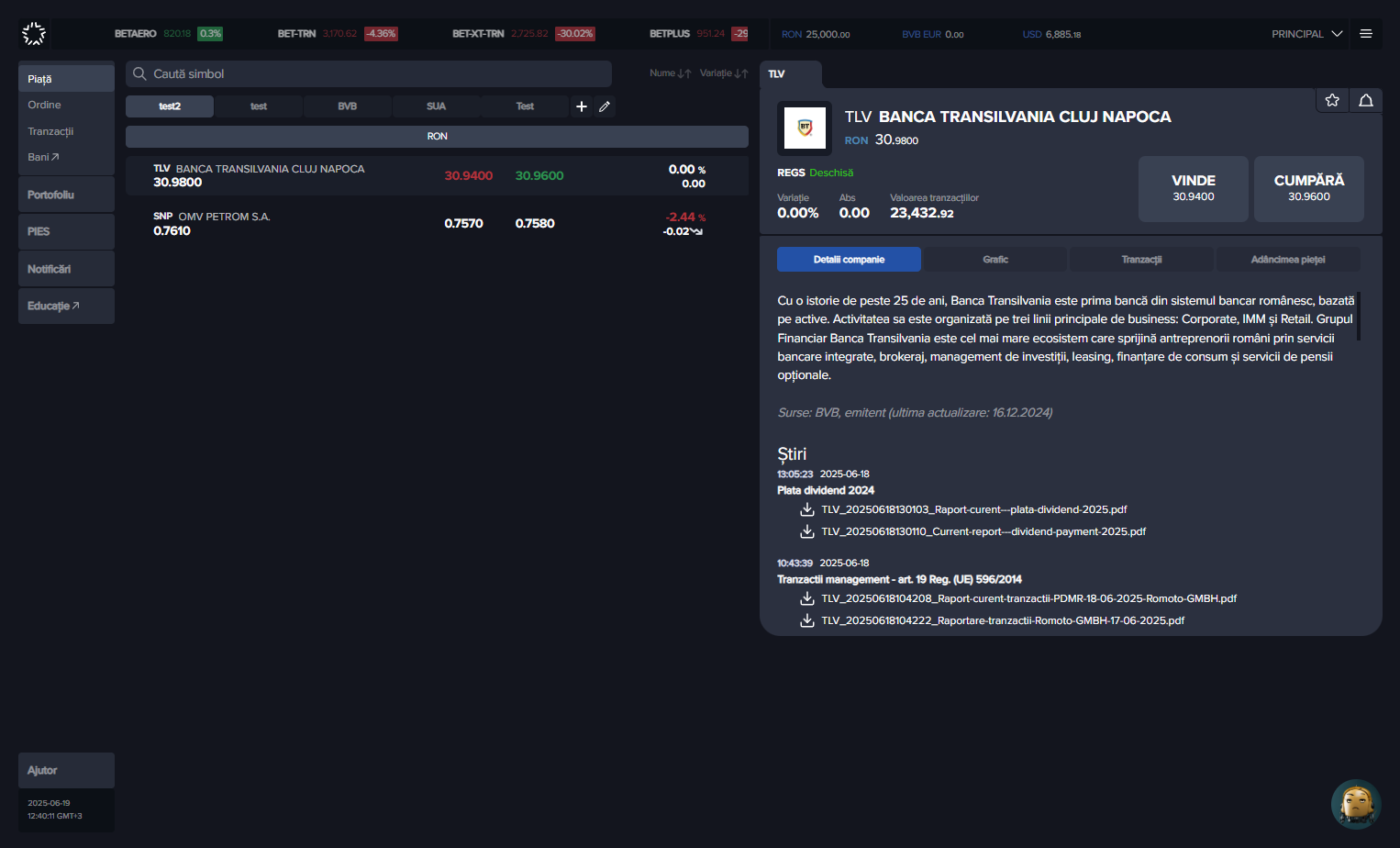Switch to the BVB watchlist tab

pyautogui.click(x=347, y=106)
